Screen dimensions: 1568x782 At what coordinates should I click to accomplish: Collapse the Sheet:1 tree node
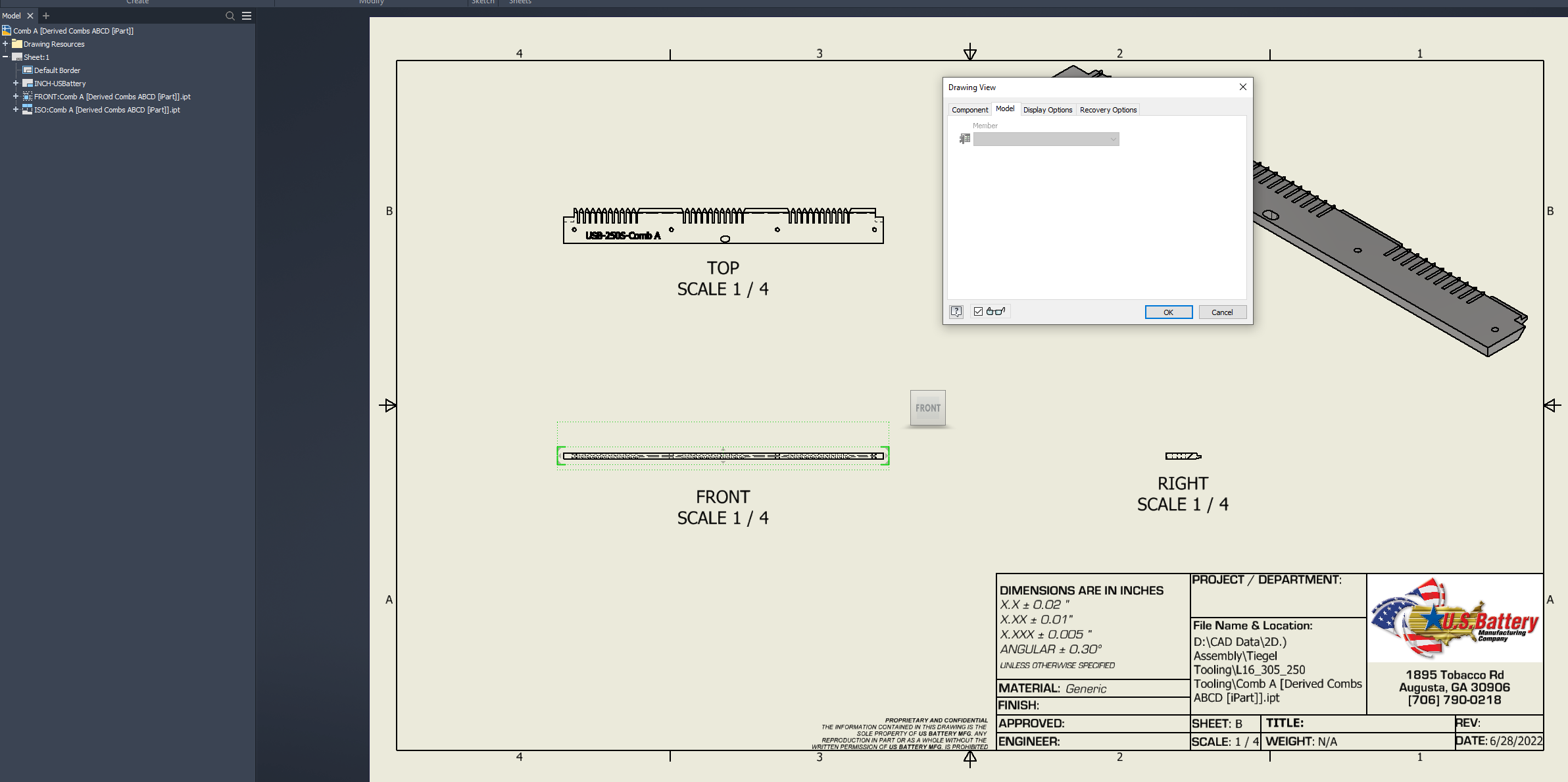(7, 57)
